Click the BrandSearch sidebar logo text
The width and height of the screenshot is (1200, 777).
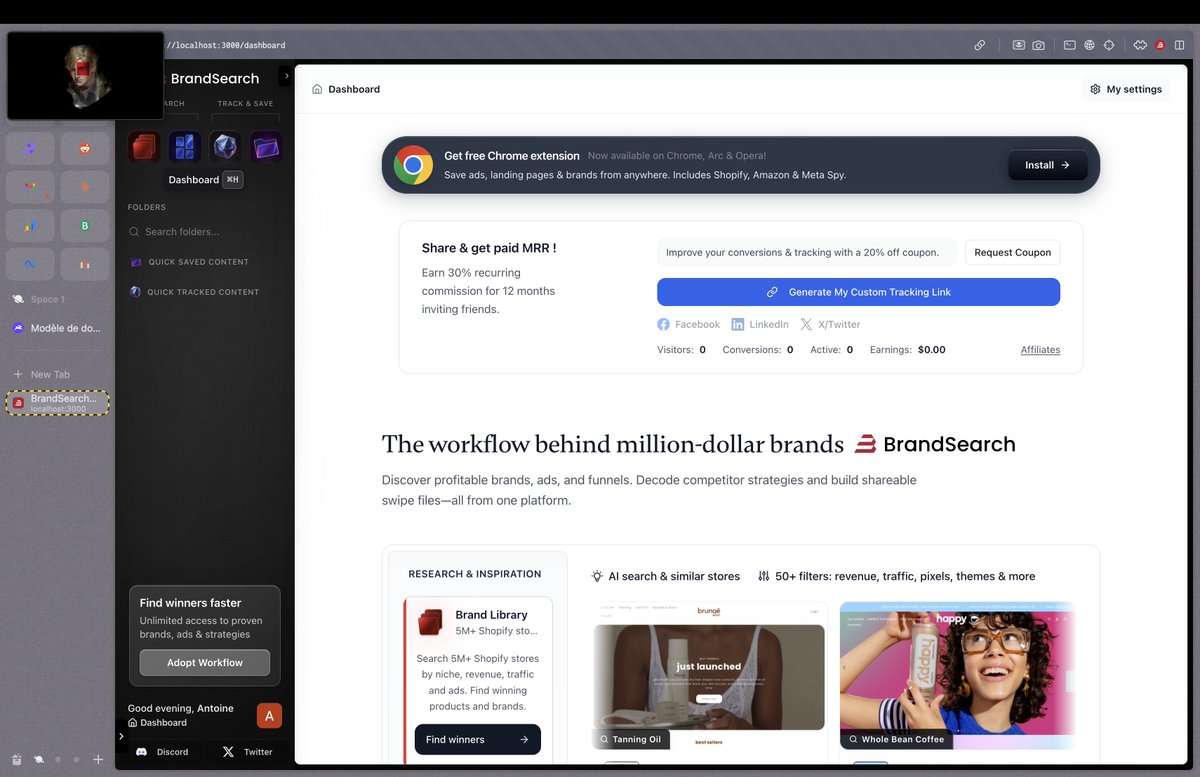point(214,78)
